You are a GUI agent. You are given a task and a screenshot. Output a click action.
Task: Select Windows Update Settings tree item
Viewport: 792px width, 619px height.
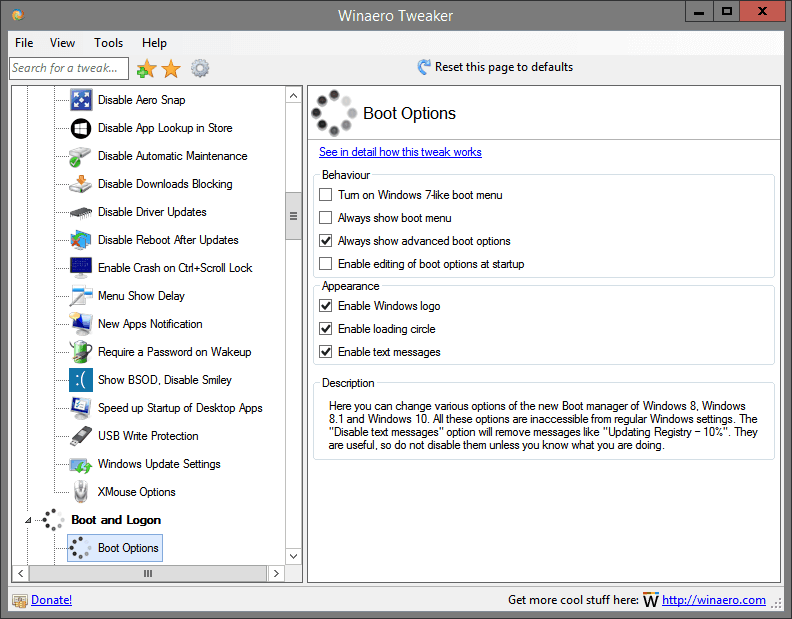tap(159, 464)
